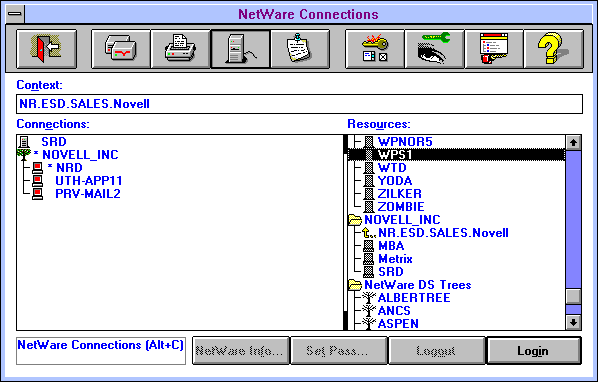Select the ASPEN directory tree
Viewport: 598px width, 382px height.
pos(398,324)
